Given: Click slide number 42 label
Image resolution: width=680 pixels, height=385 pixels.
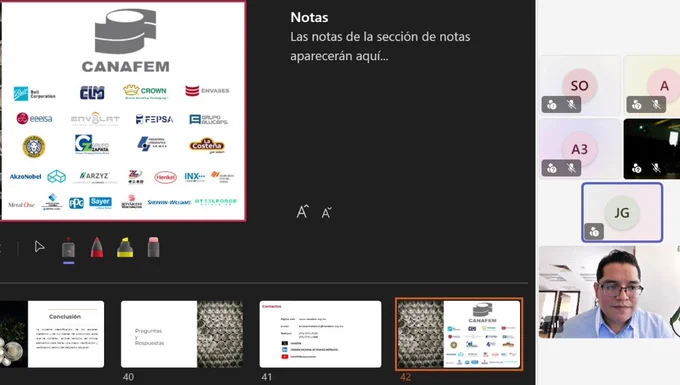Looking at the screenshot, I should pos(405,377).
